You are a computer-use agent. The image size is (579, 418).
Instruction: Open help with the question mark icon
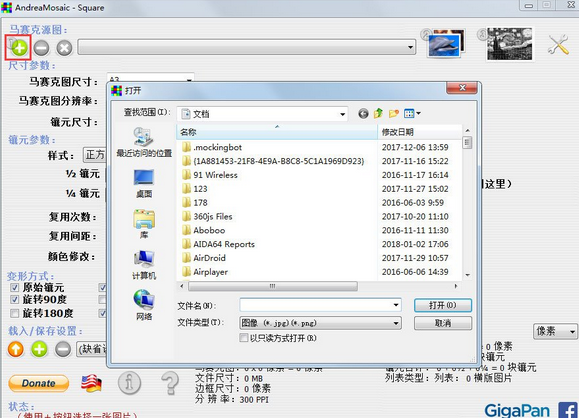click(170, 383)
